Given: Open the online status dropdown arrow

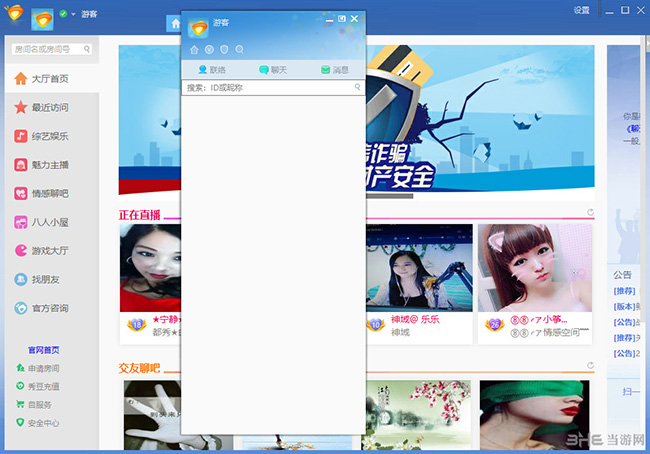Looking at the screenshot, I should pyautogui.click(x=73, y=14).
